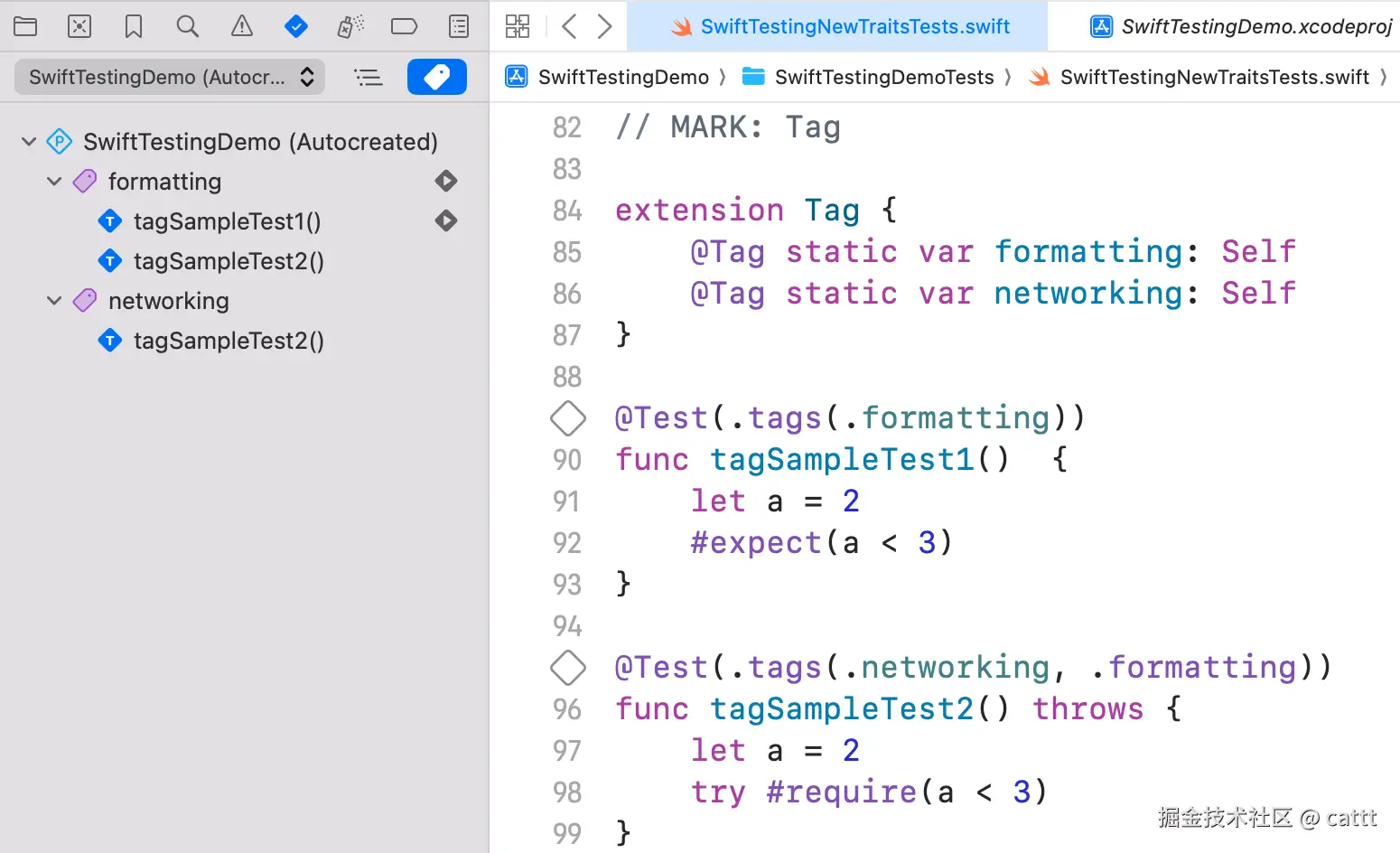Click 'func tagSampleTest2() throws' in the code
The width and height of the screenshot is (1400, 853).
pos(880,709)
